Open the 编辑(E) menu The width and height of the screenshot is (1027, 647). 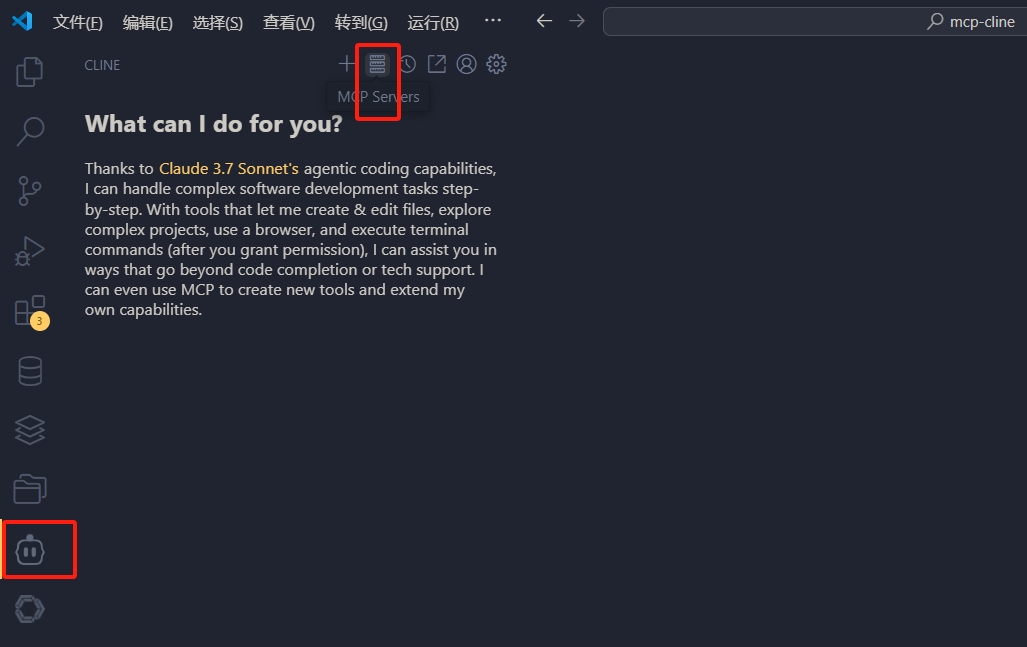(147, 22)
